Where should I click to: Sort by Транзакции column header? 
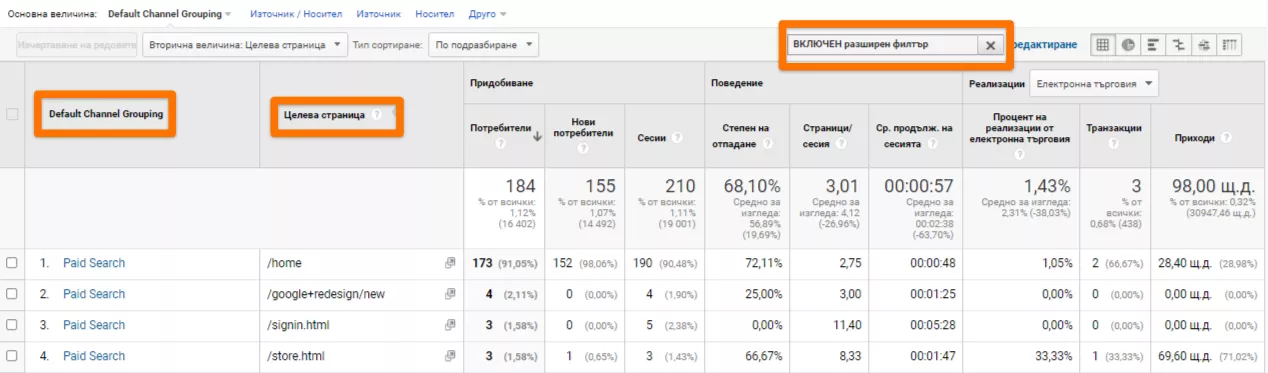click(x=1114, y=128)
